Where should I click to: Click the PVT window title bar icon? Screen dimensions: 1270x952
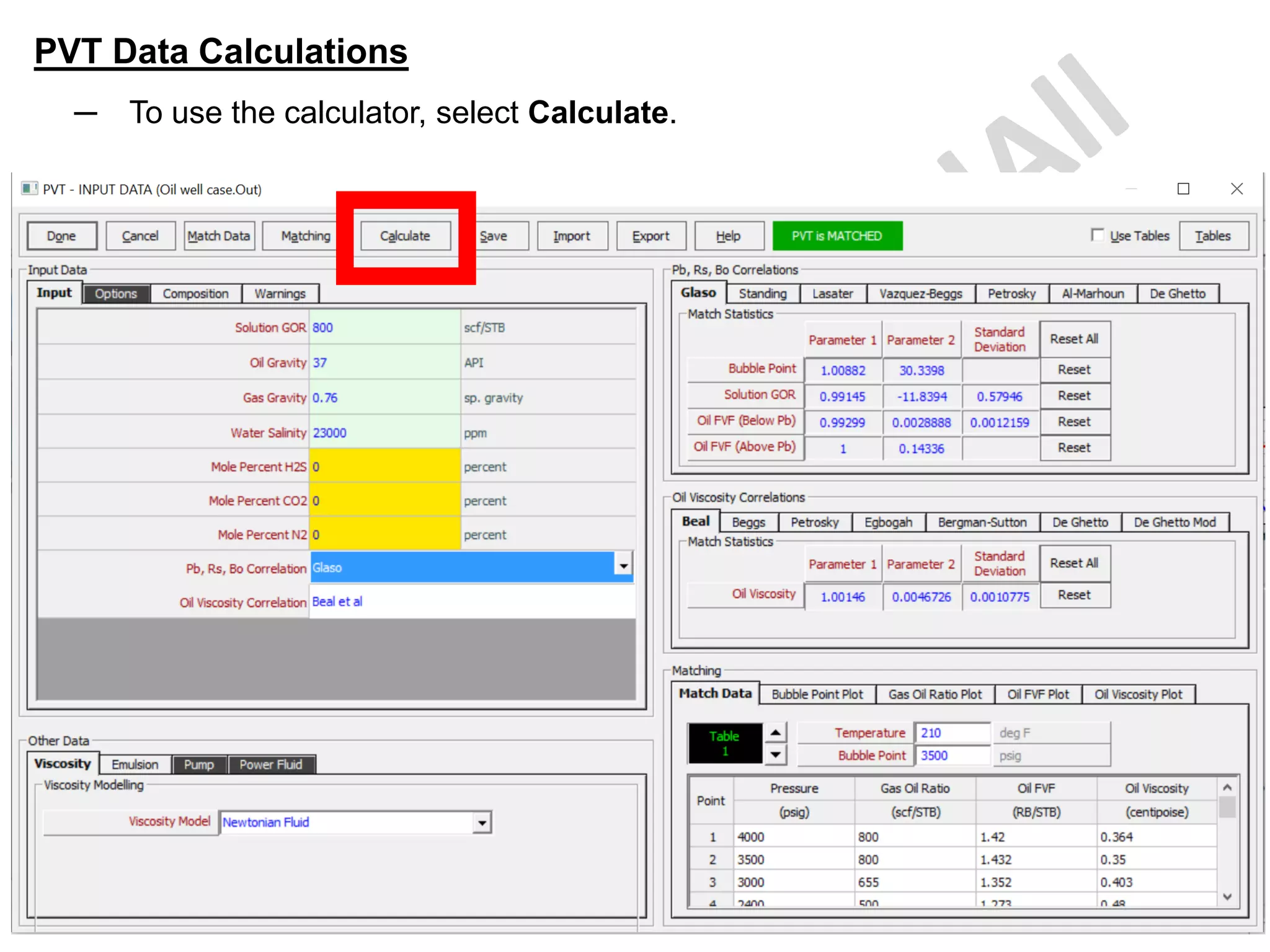[x=29, y=188]
